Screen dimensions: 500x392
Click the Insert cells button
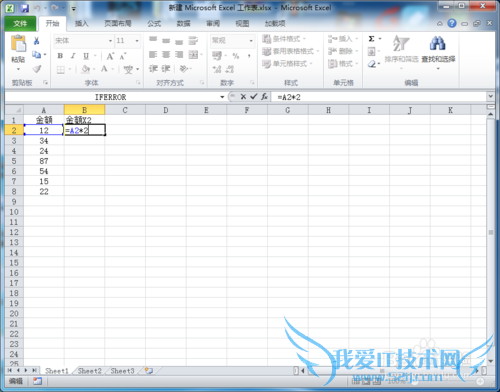[x=343, y=39]
